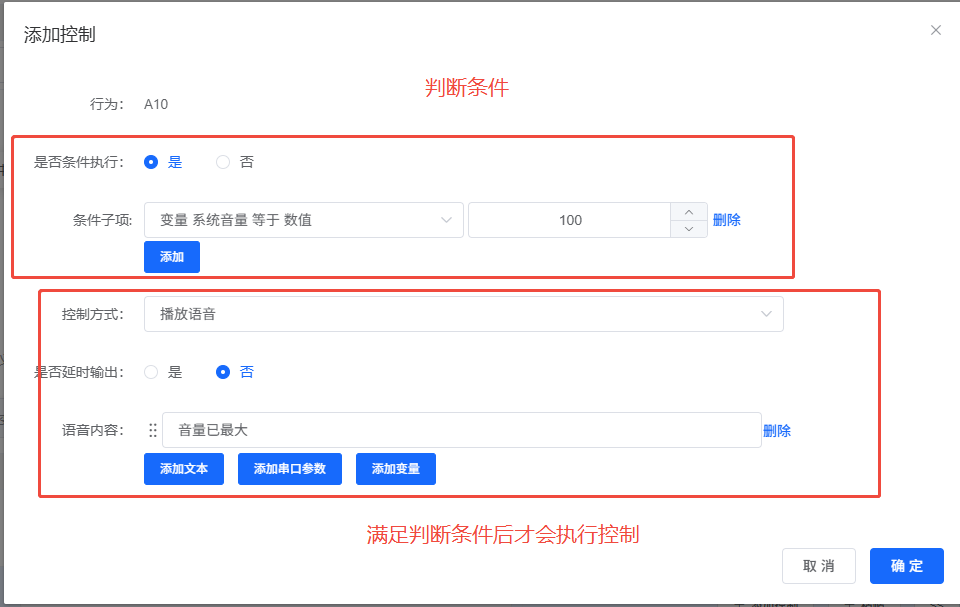Decrement the 100 value using down stepper arrow

point(689,228)
